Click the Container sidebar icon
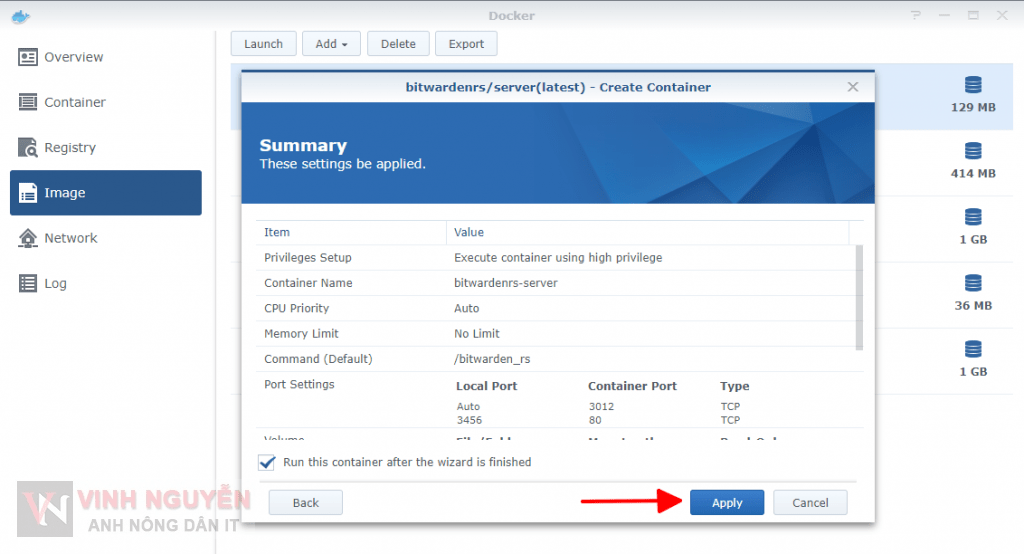Image resolution: width=1024 pixels, height=554 pixels. [28, 102]
